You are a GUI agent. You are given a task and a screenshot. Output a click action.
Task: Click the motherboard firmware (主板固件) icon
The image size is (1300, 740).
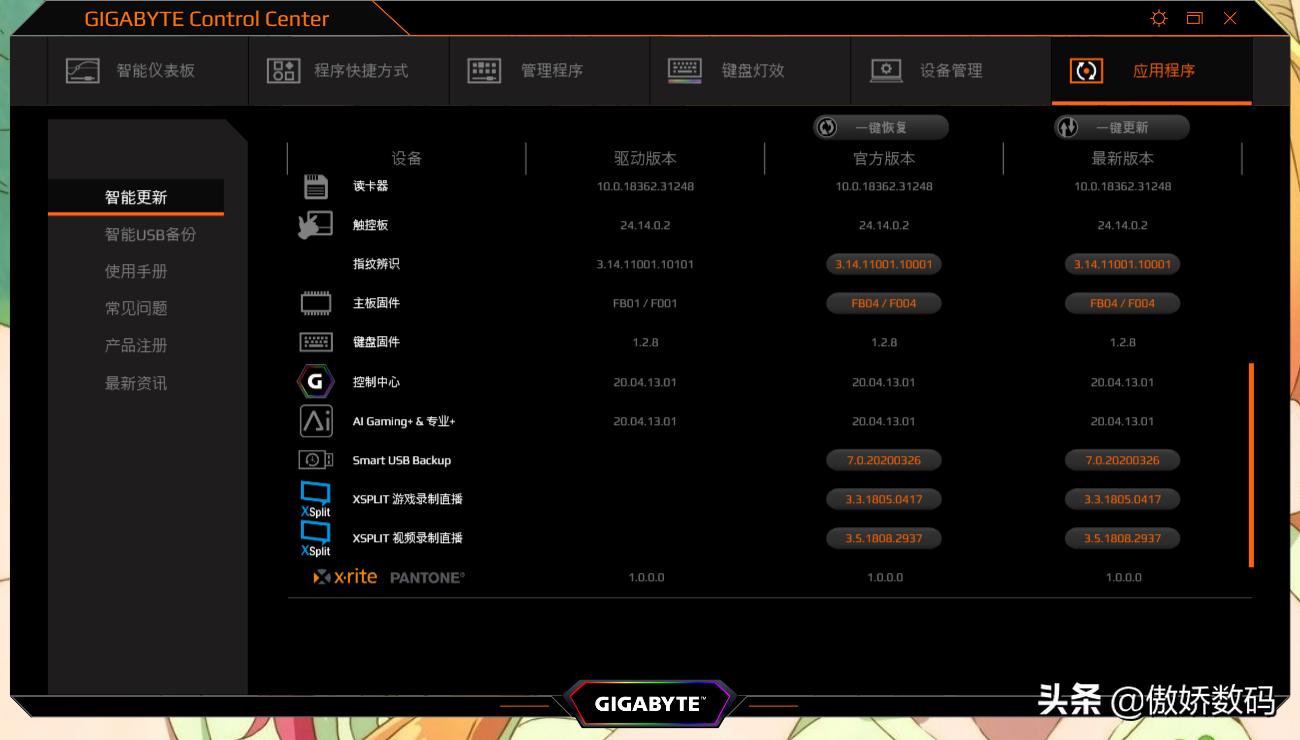316,302
